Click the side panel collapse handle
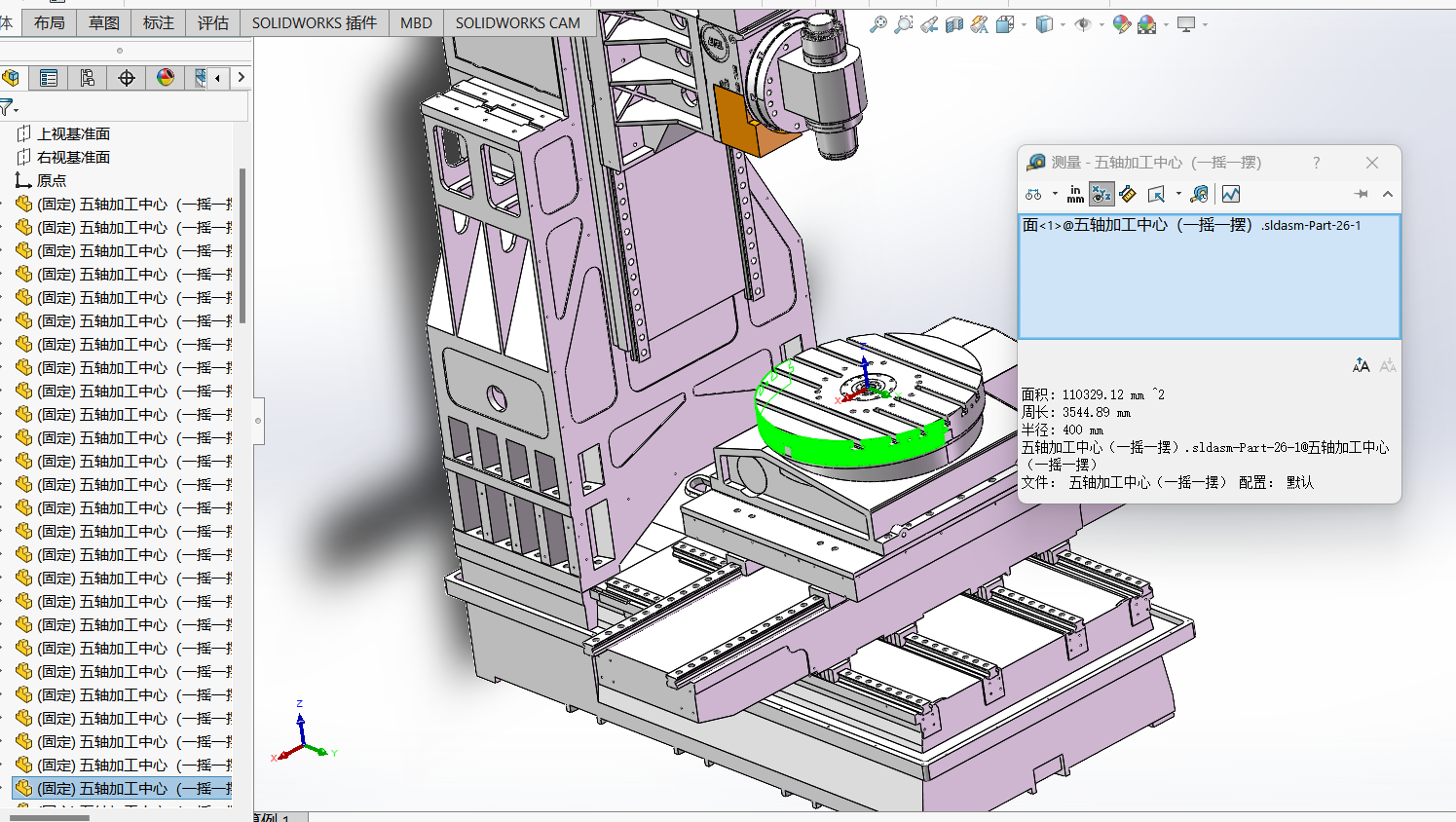The height and width of the screenshot is (822, 1456). coord(258,421)
